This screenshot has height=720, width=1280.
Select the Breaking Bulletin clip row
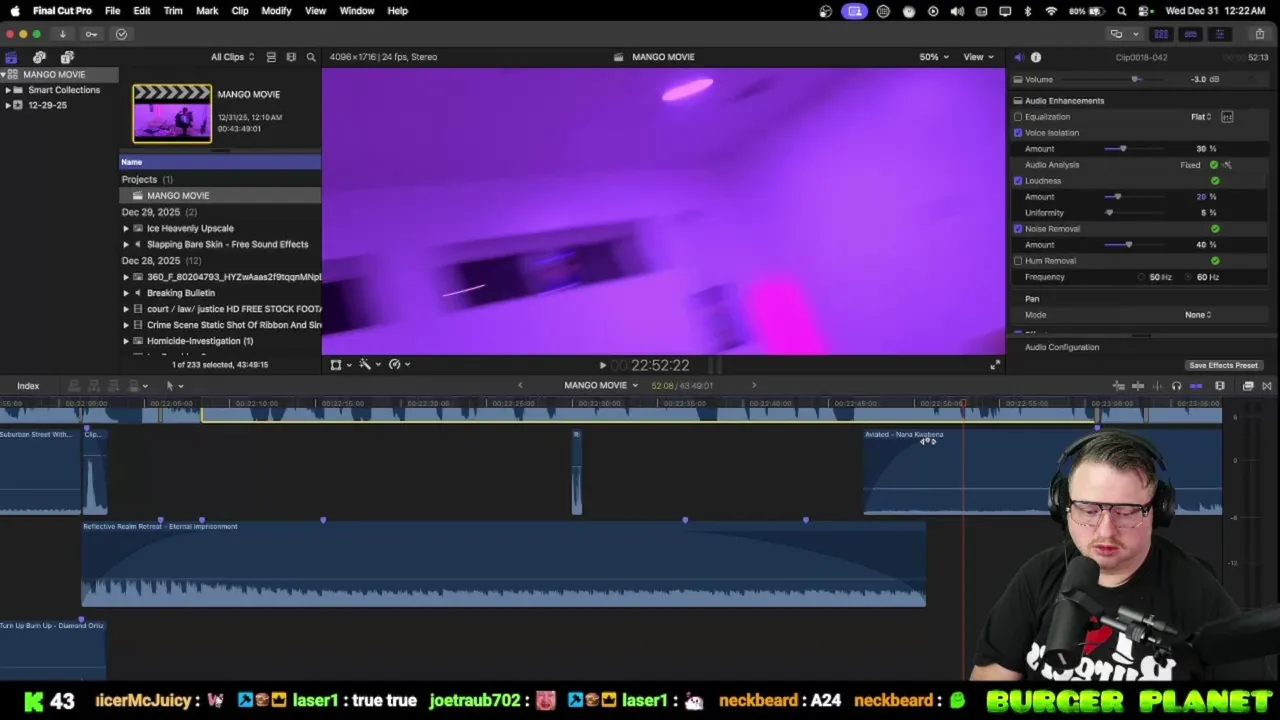tap(220, 293)
